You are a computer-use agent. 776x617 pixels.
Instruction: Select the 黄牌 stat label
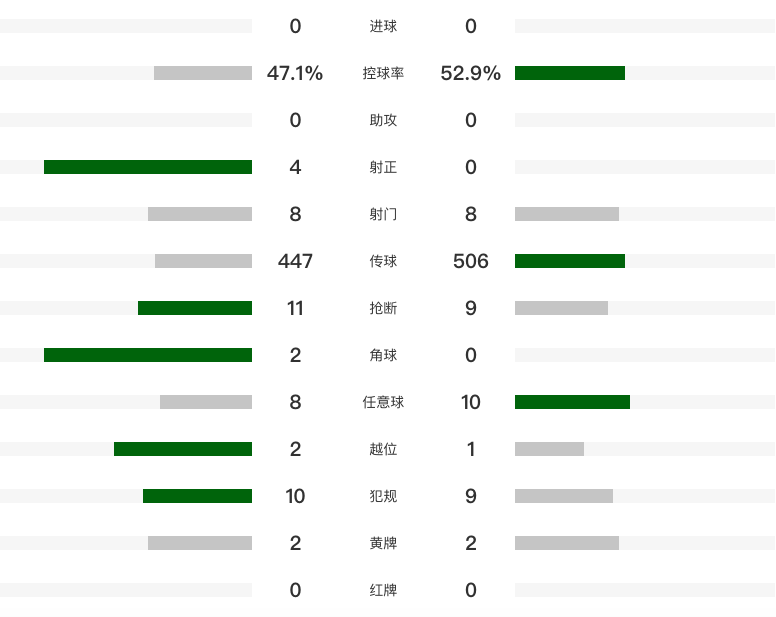click(x=383, y=543)
